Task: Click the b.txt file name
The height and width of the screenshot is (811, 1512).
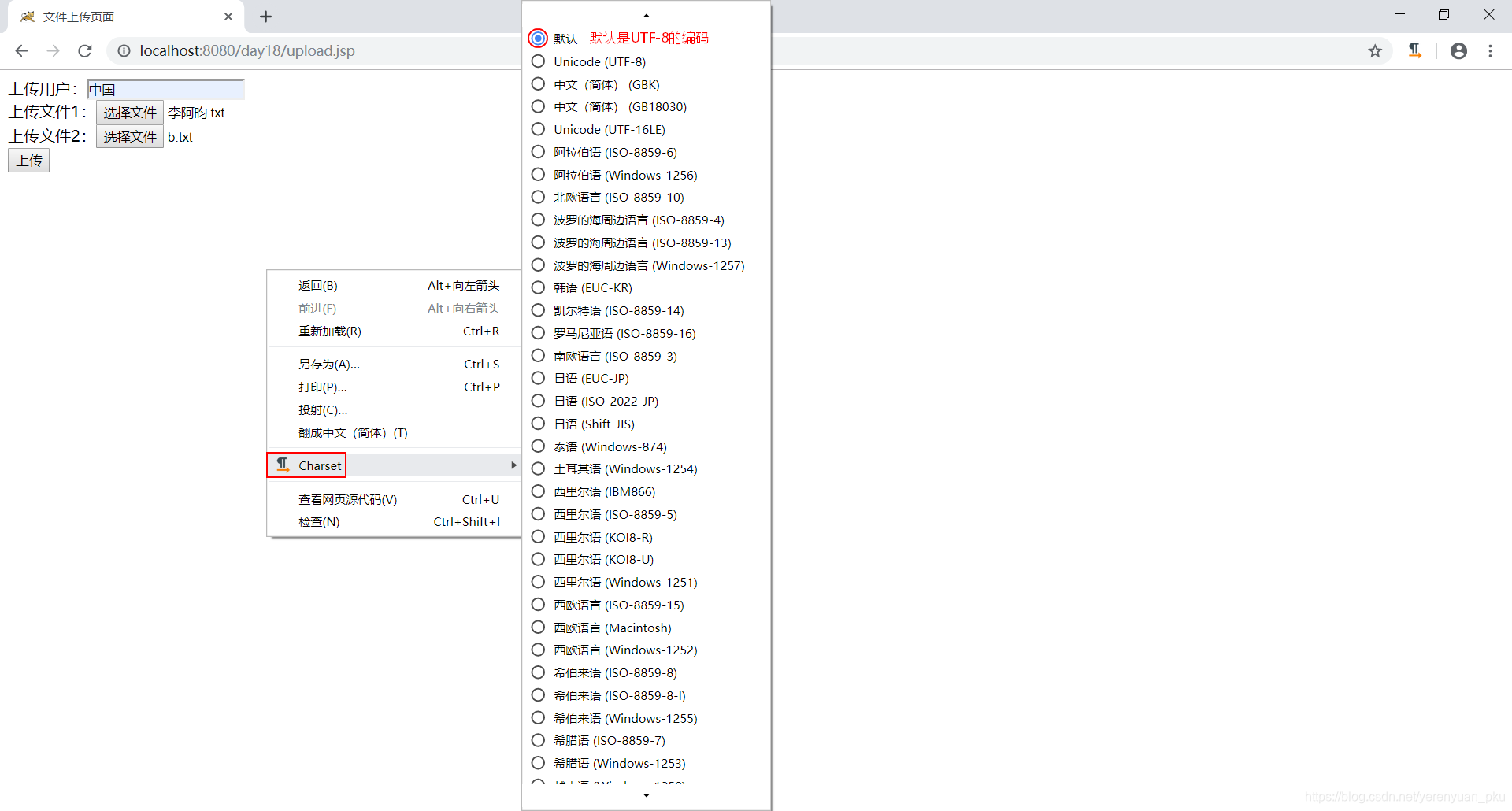Action: 180,137
